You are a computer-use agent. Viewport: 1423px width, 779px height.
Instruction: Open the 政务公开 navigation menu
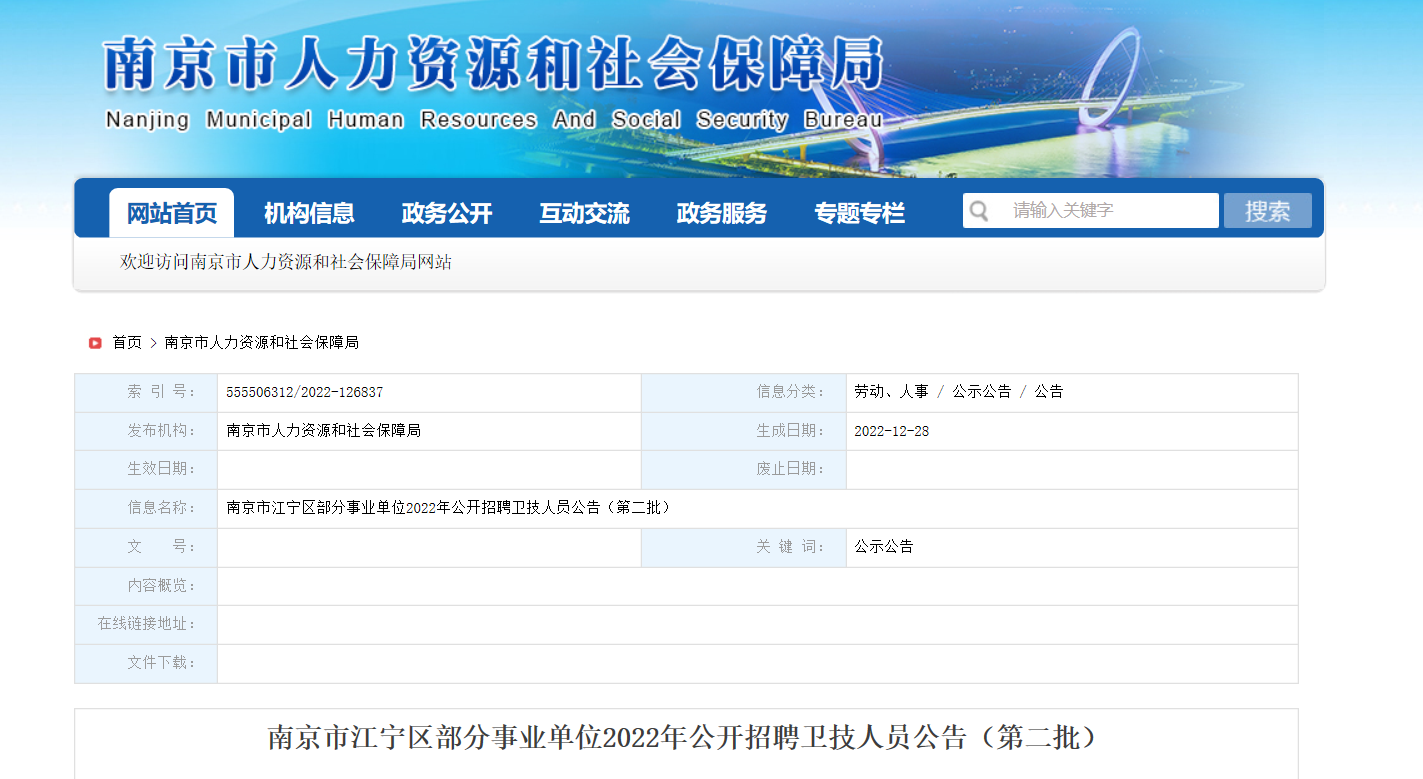pos(447,213)
